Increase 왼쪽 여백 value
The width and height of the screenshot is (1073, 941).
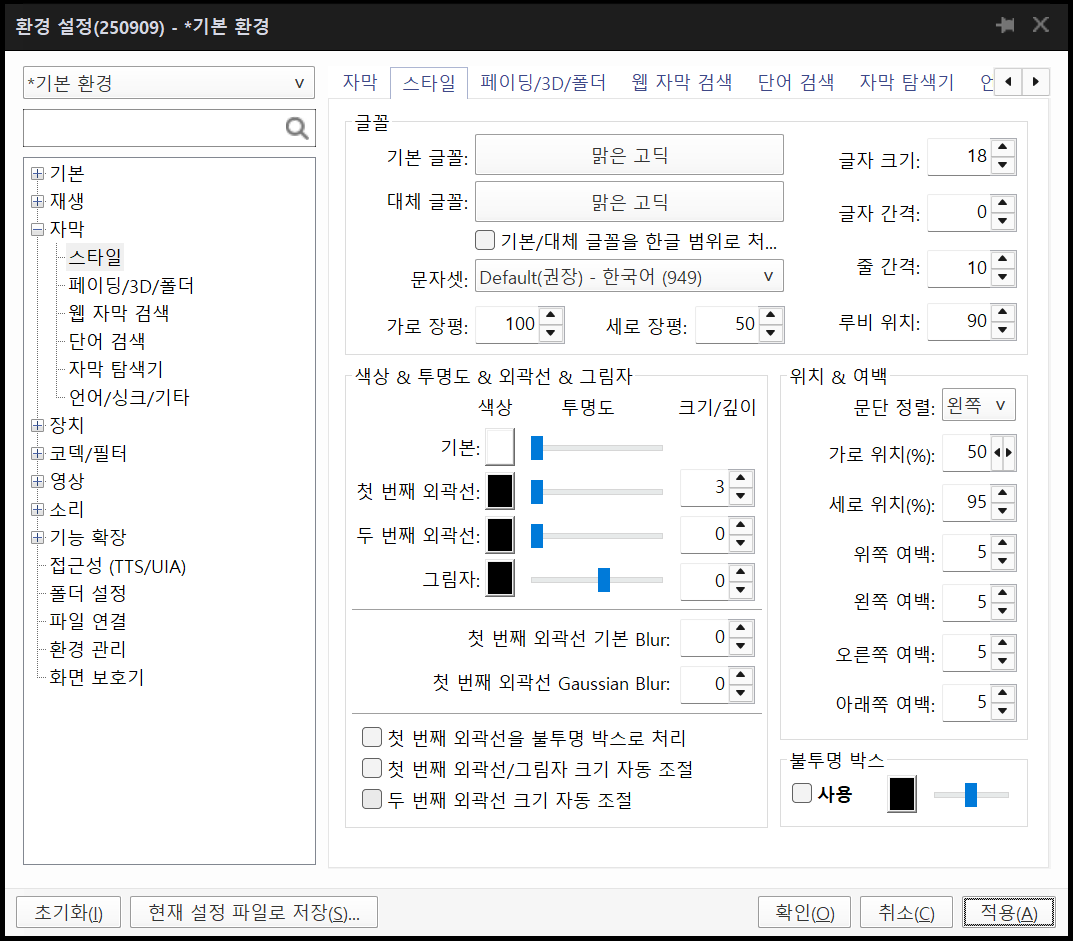[x=1003, y=593]
